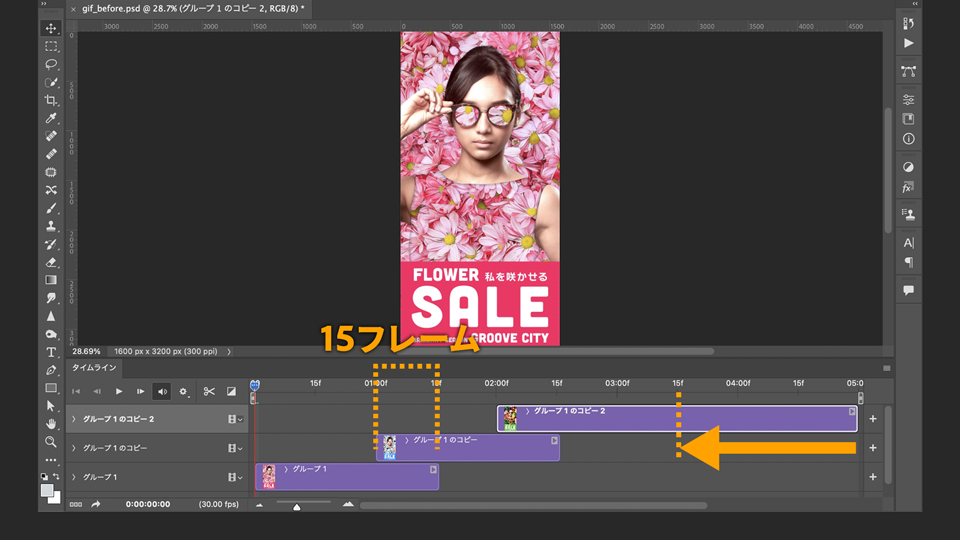Image resolution: width=960 pixels, height=540 pixels.
Task: Step back to the previous frame
Action: [97, 391]
